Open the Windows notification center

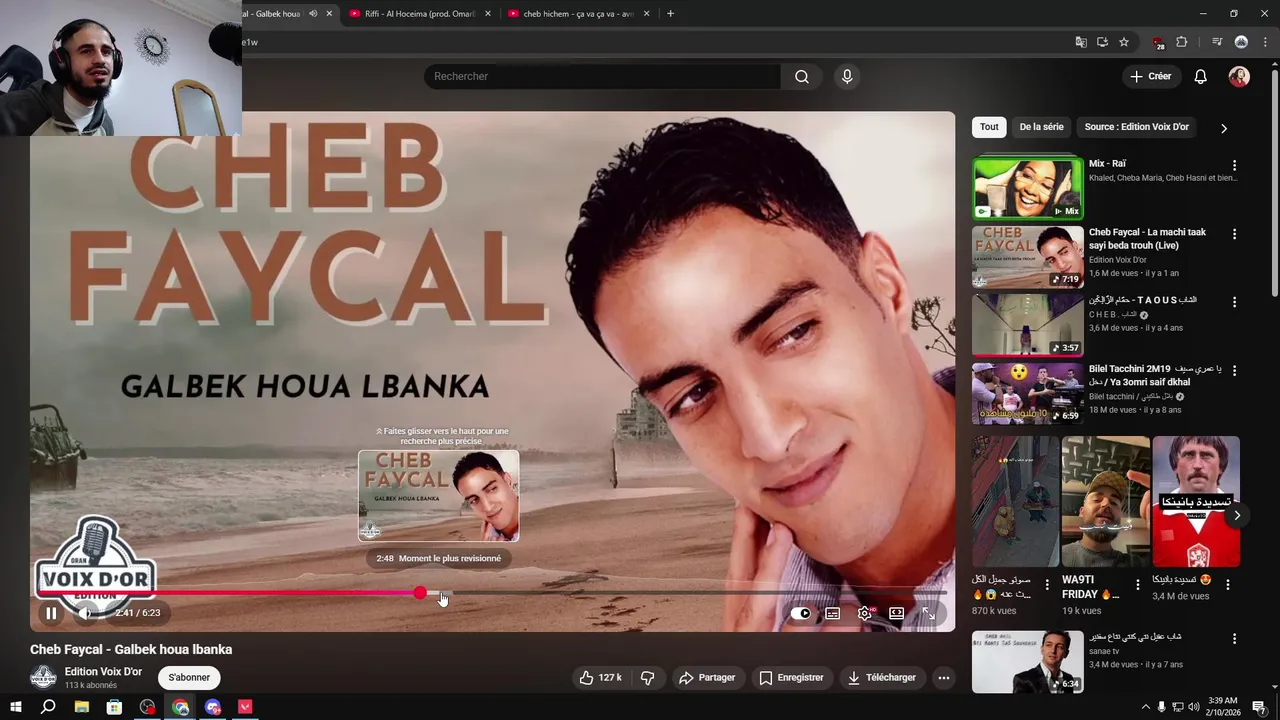1259,707
